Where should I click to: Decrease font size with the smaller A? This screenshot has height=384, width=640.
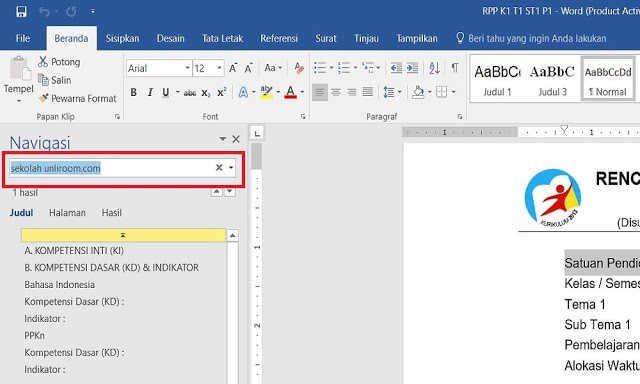(x=248, y=68)
